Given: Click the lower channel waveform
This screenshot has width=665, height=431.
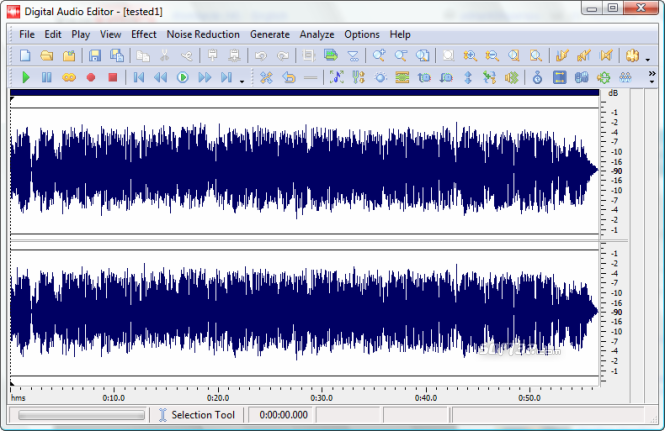Looking at the screenshot, I should [304, 312].
